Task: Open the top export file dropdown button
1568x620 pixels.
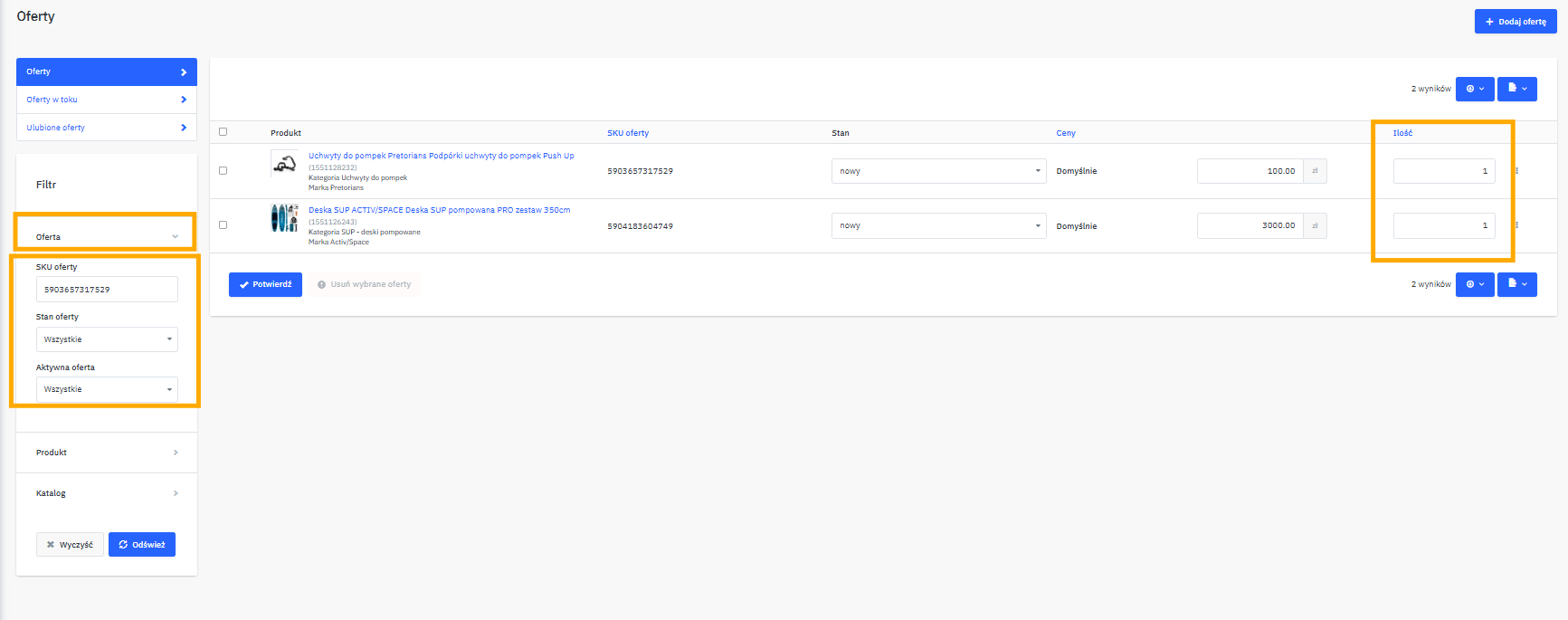Action: point(1516,89)
